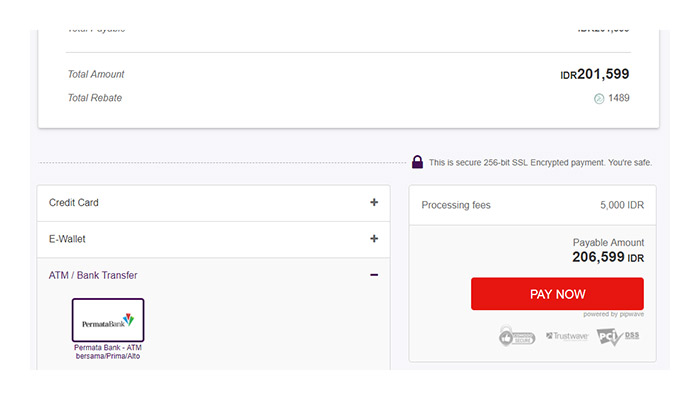
Task: Click the SSL encrypted payment notice text
Action: (x=540, y=162)
